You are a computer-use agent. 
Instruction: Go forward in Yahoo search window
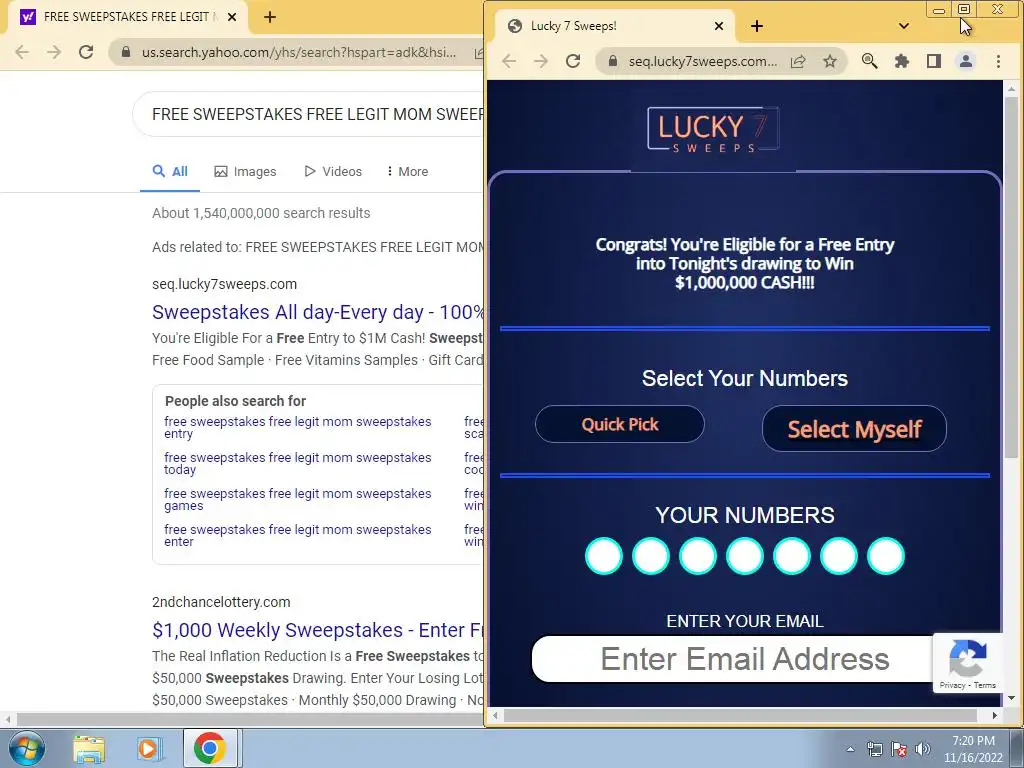tap(54, 52)
